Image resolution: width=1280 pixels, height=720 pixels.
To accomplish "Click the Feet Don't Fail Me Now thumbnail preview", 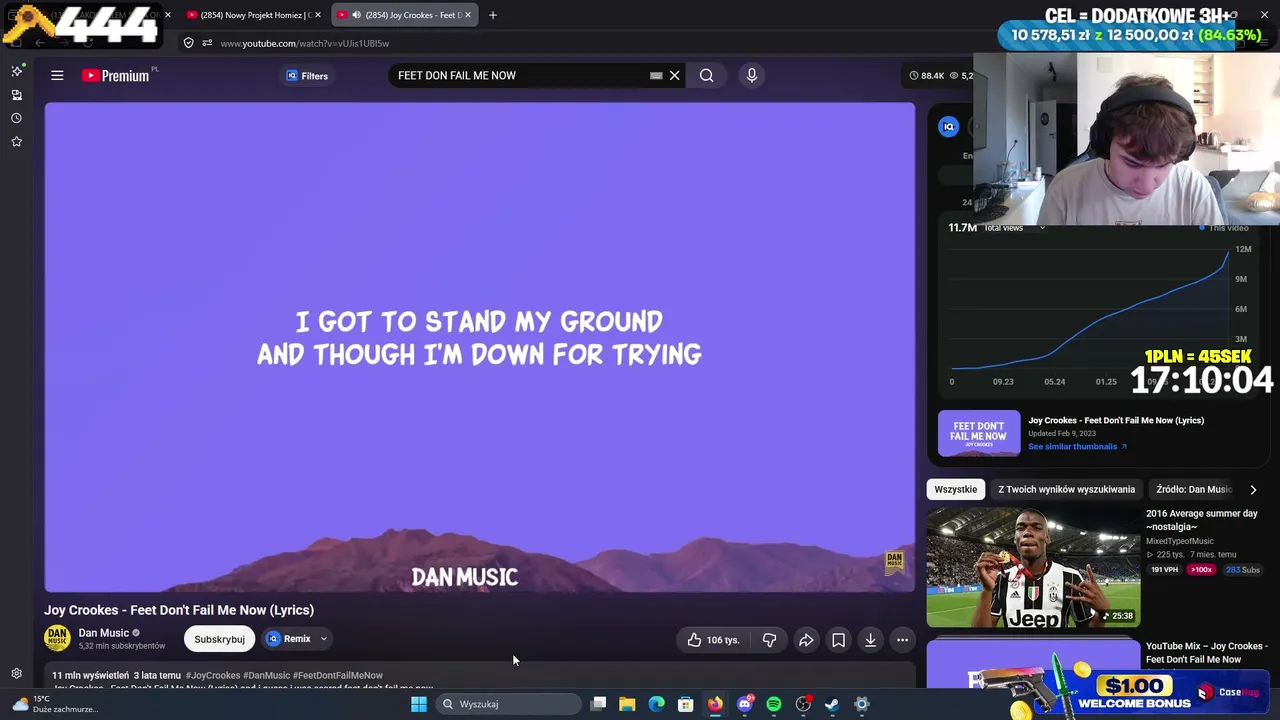I will [979, 432].
